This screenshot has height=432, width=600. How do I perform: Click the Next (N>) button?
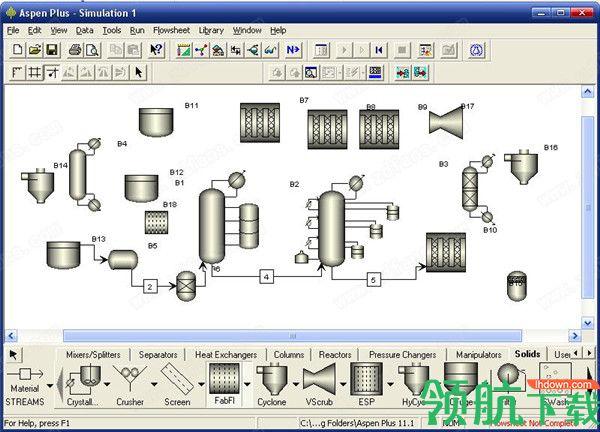pyautogui.click(x=293, y=50)
